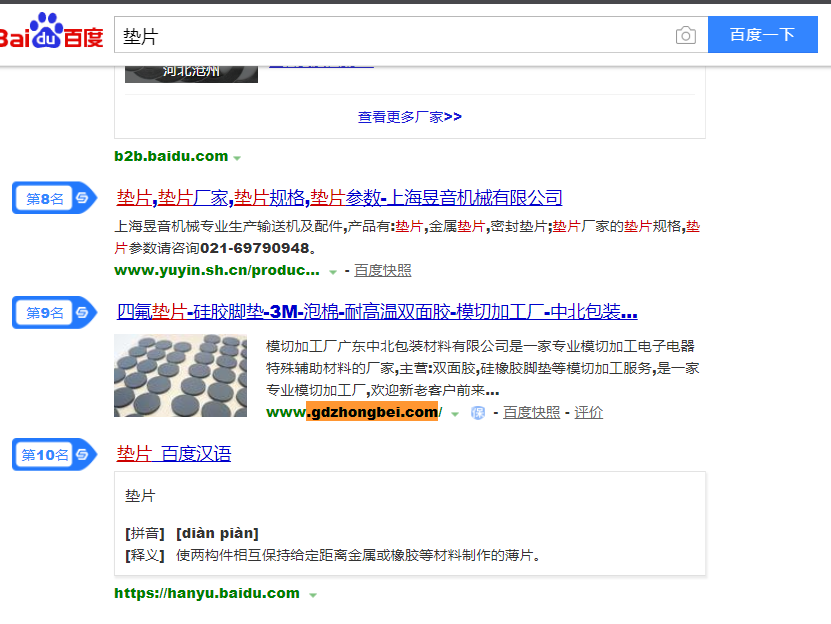Image resolution: width=831 pixels, height=624 pixels.
Task: Click the Baidu logo
Action: coord(51,32)
